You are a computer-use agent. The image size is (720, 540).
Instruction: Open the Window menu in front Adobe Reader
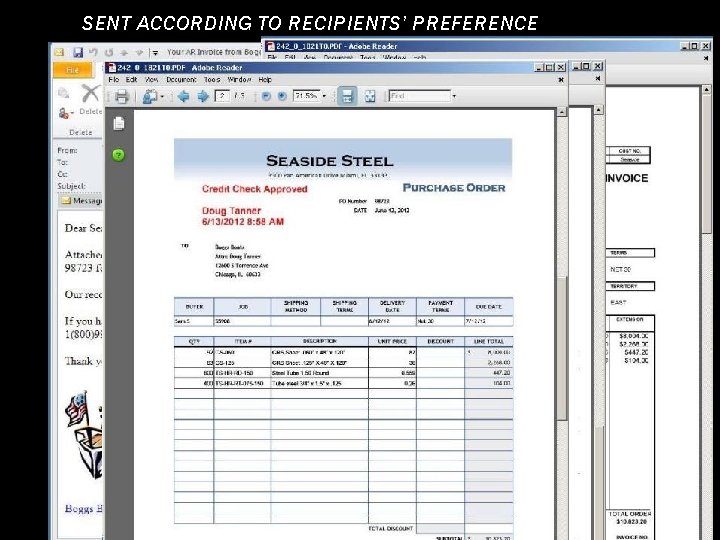[x=239, y=79]
